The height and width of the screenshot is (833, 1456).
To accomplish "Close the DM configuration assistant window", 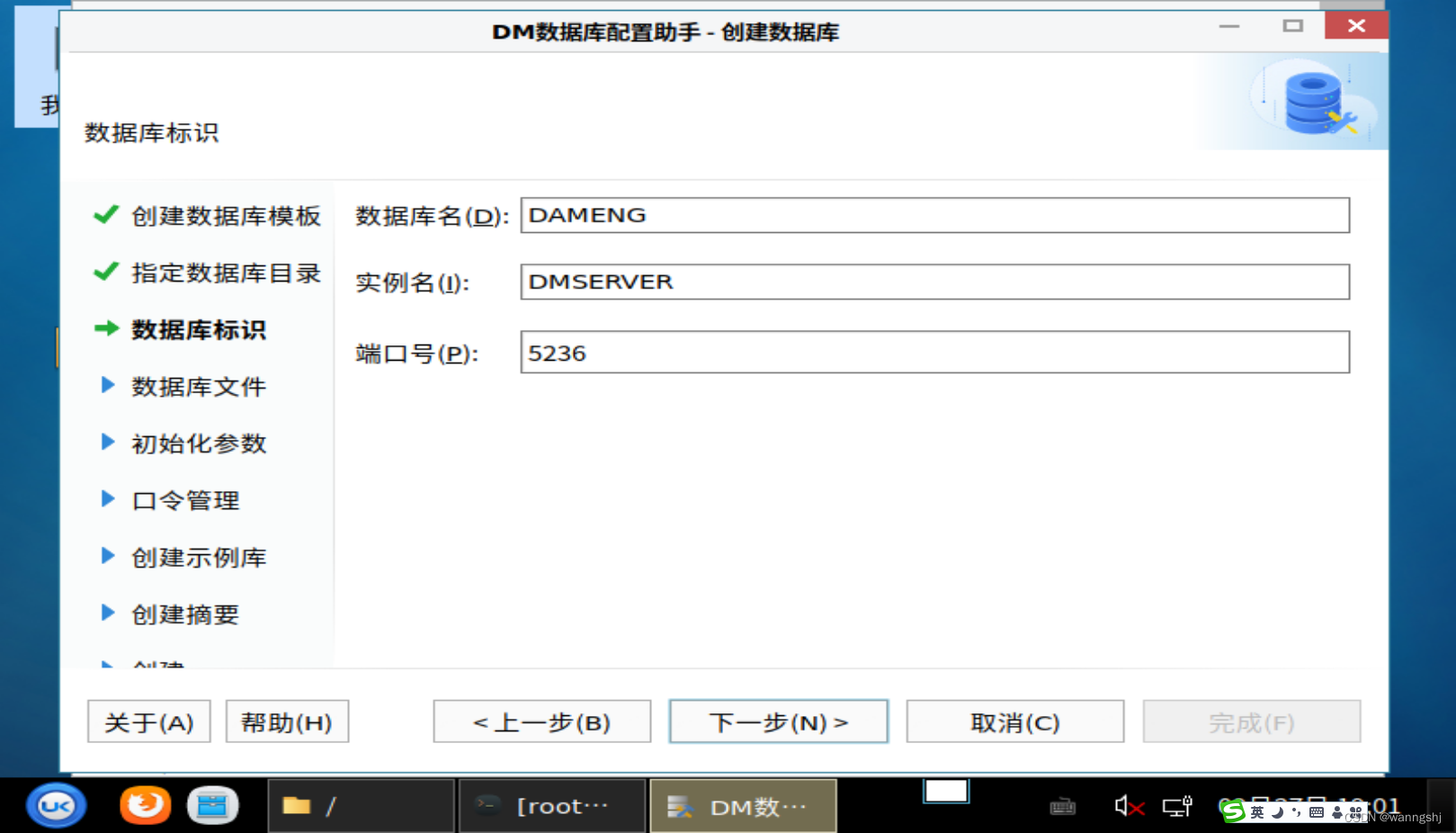I will point(1356,25).
